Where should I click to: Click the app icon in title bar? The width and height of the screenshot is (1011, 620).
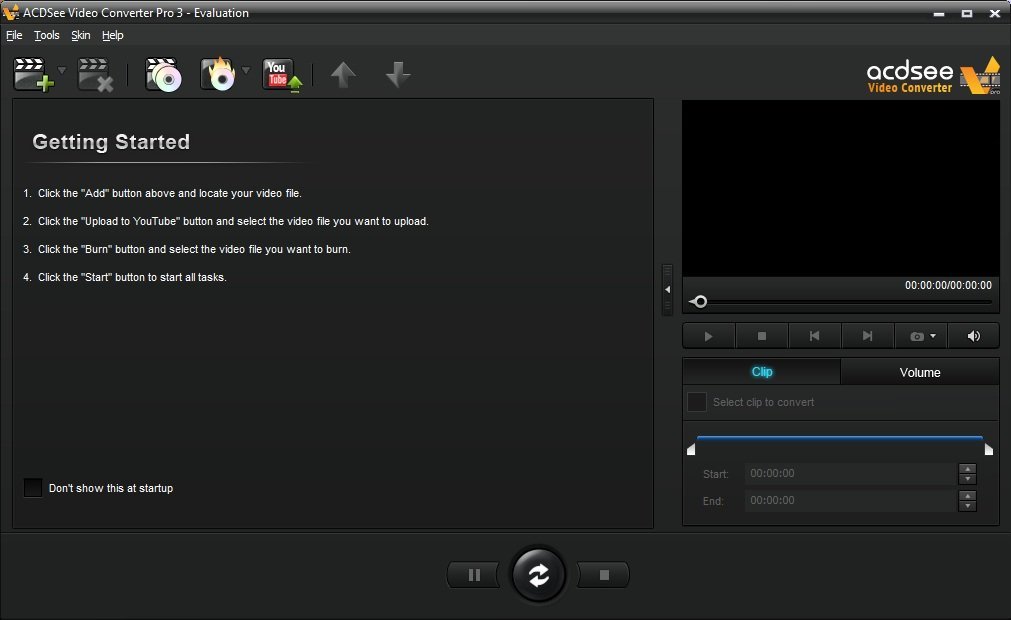11,12
